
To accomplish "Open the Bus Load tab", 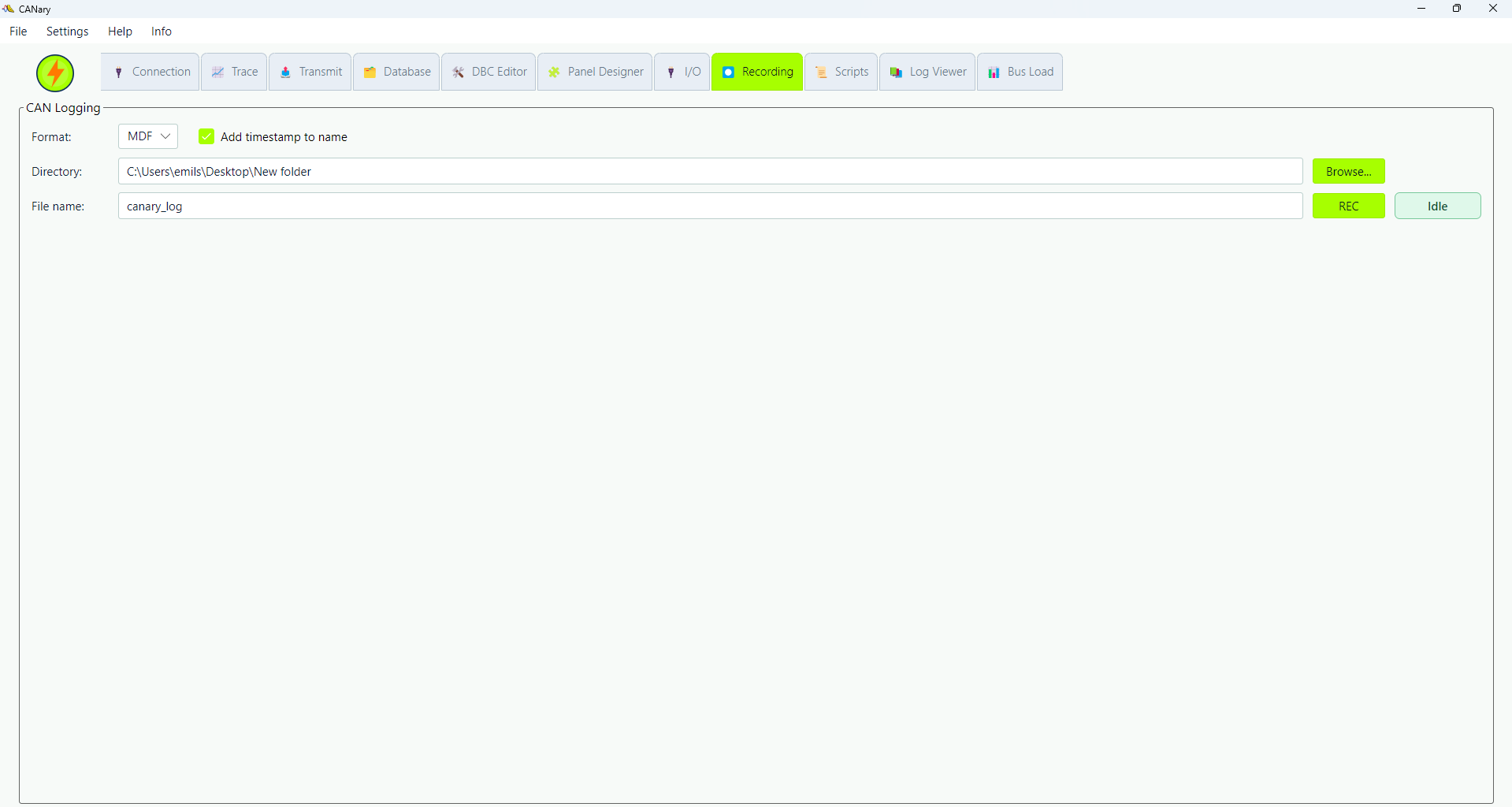I will coord(1020,72).
